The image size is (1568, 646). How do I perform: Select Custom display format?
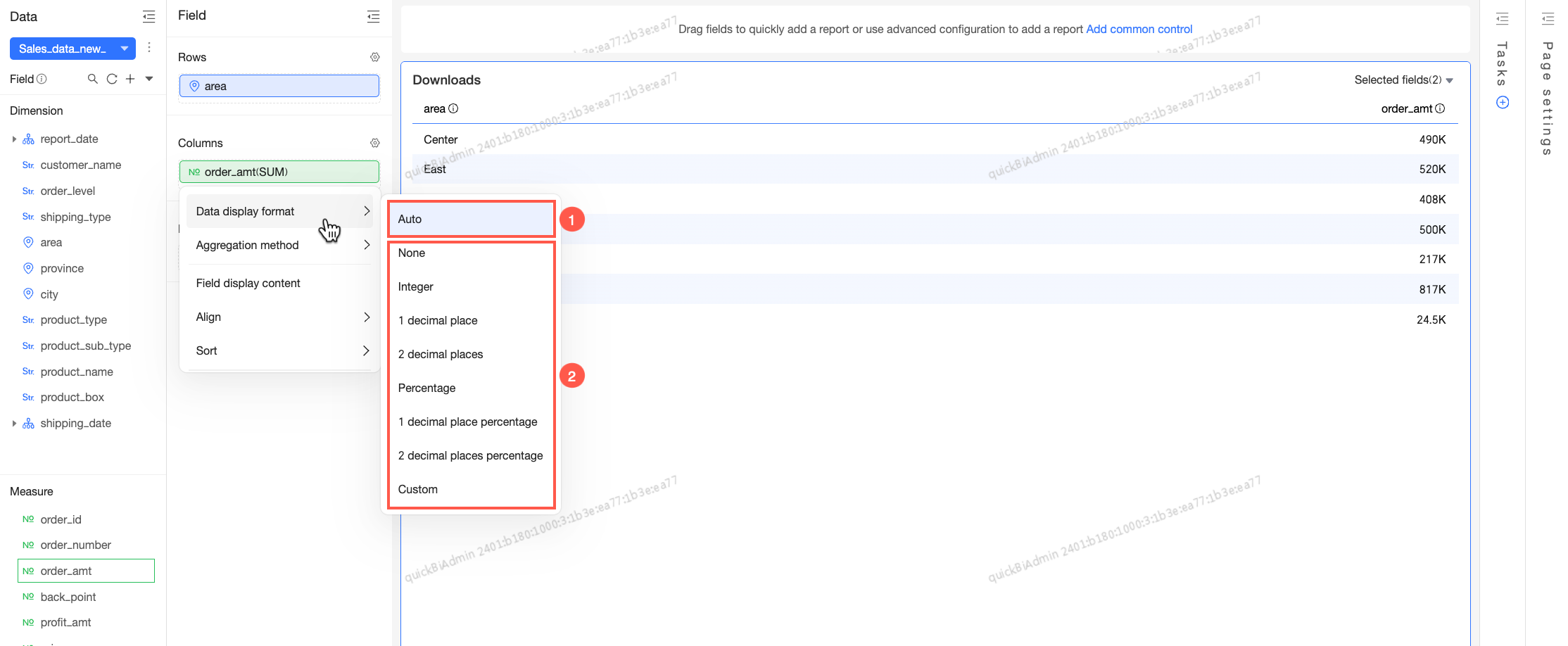tap(471, 489)
